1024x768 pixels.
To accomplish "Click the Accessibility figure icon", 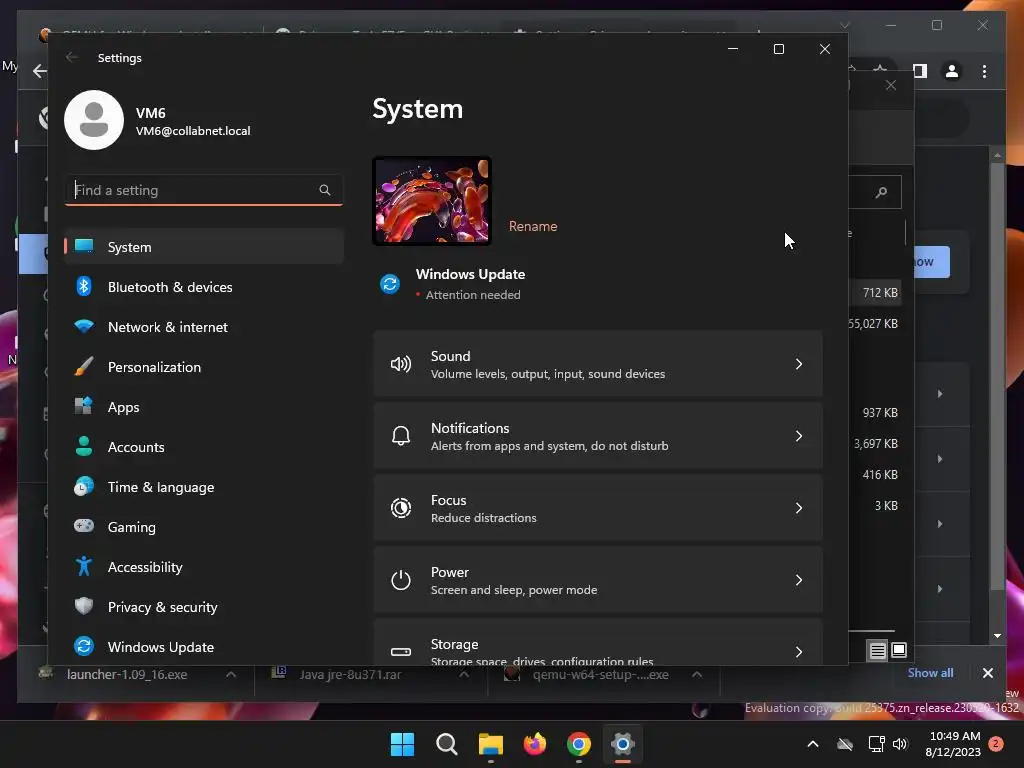I will pyautogui.click(x=84, y=566).
